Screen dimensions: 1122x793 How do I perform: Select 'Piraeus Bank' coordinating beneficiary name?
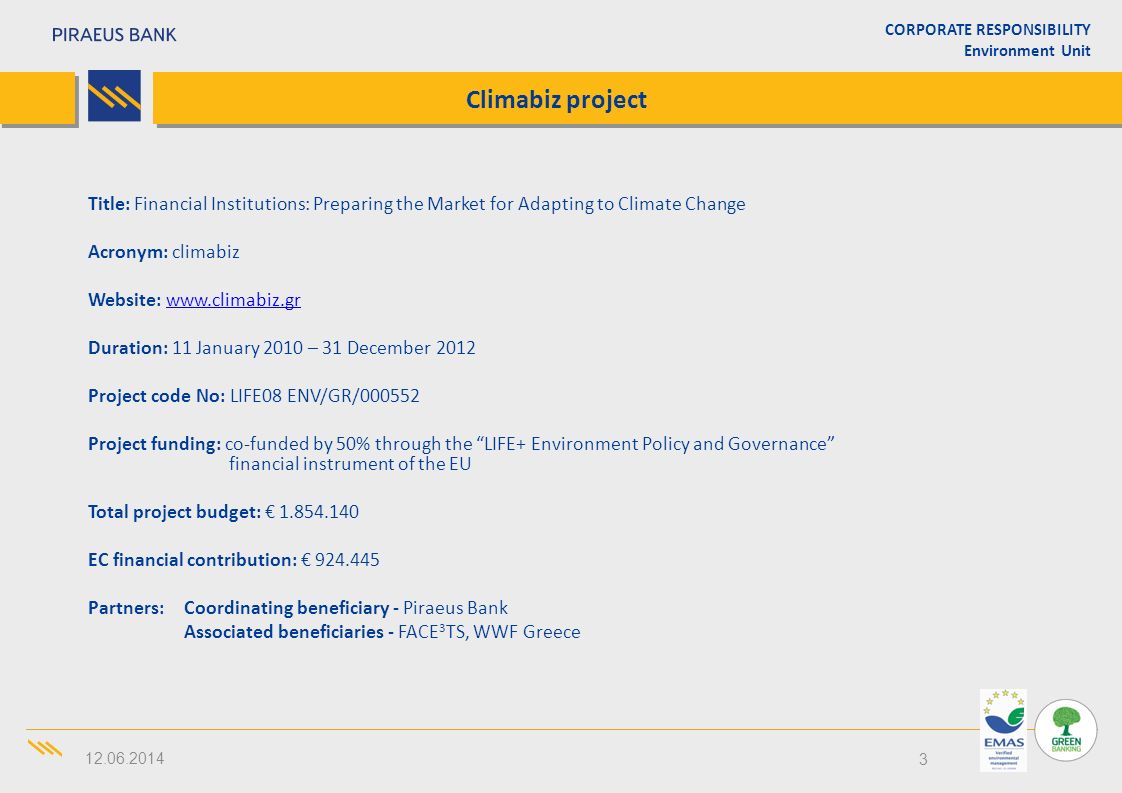[x=456, y=608]
